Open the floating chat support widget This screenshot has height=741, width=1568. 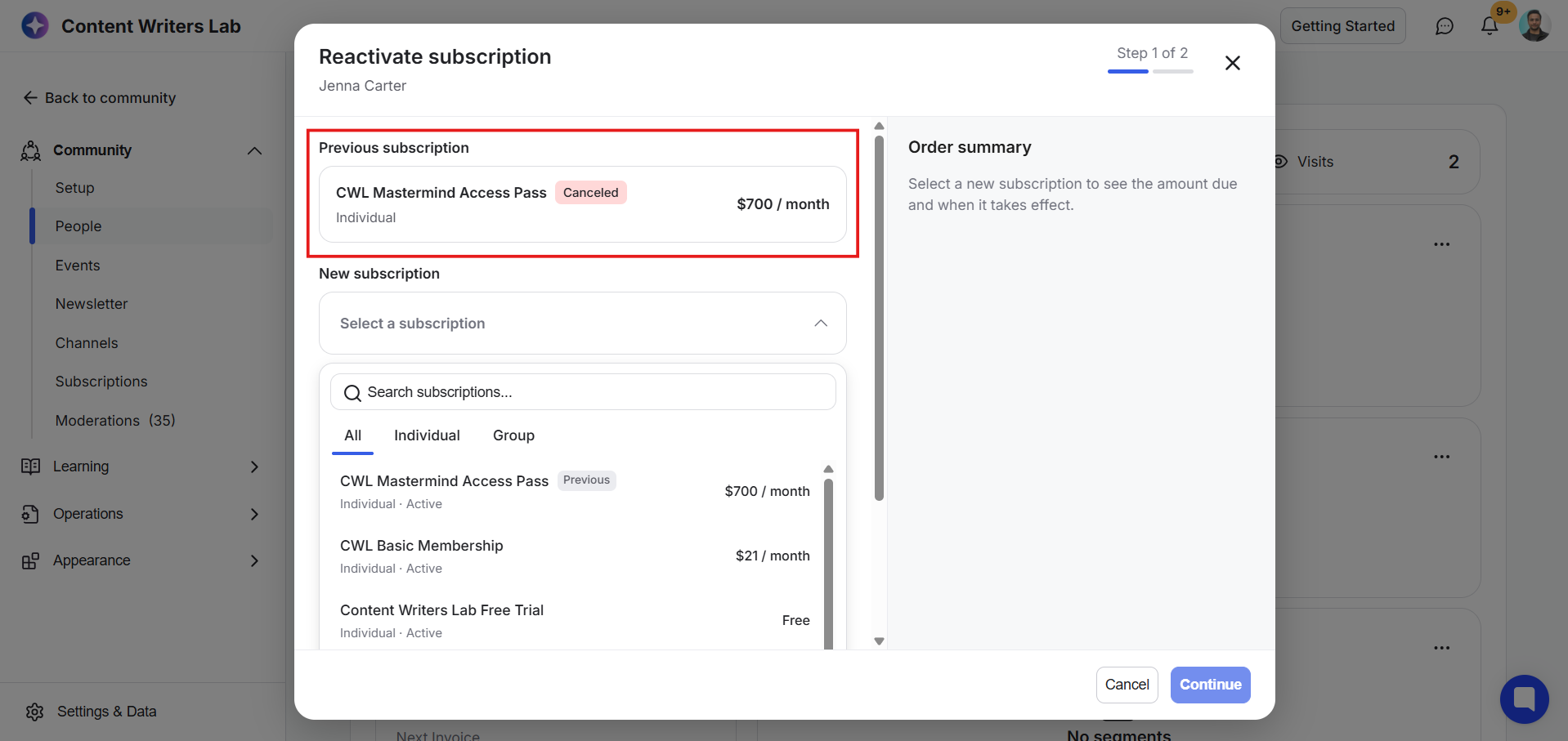(1524, 699)
